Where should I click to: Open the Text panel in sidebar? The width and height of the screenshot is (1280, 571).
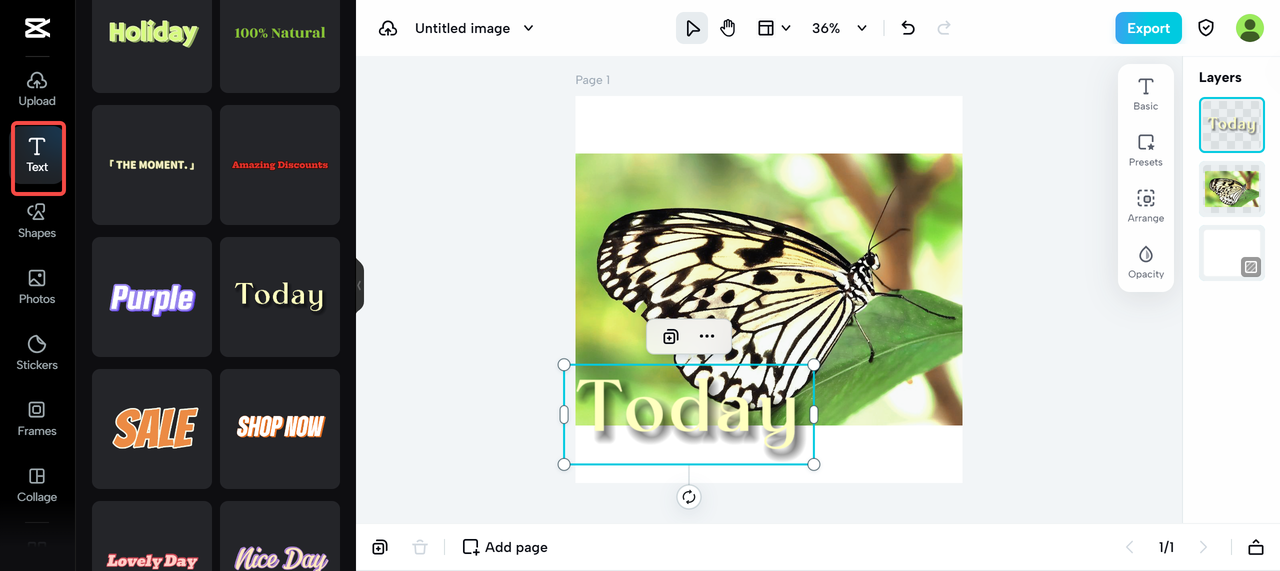click(37, 155)
